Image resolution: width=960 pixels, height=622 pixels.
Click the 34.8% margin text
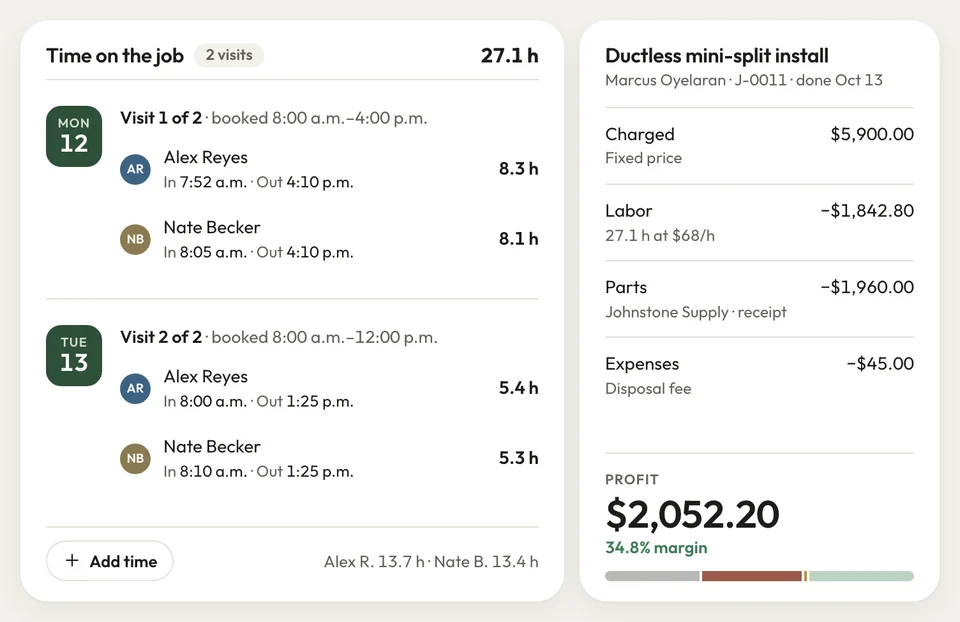tap(656, 547)
